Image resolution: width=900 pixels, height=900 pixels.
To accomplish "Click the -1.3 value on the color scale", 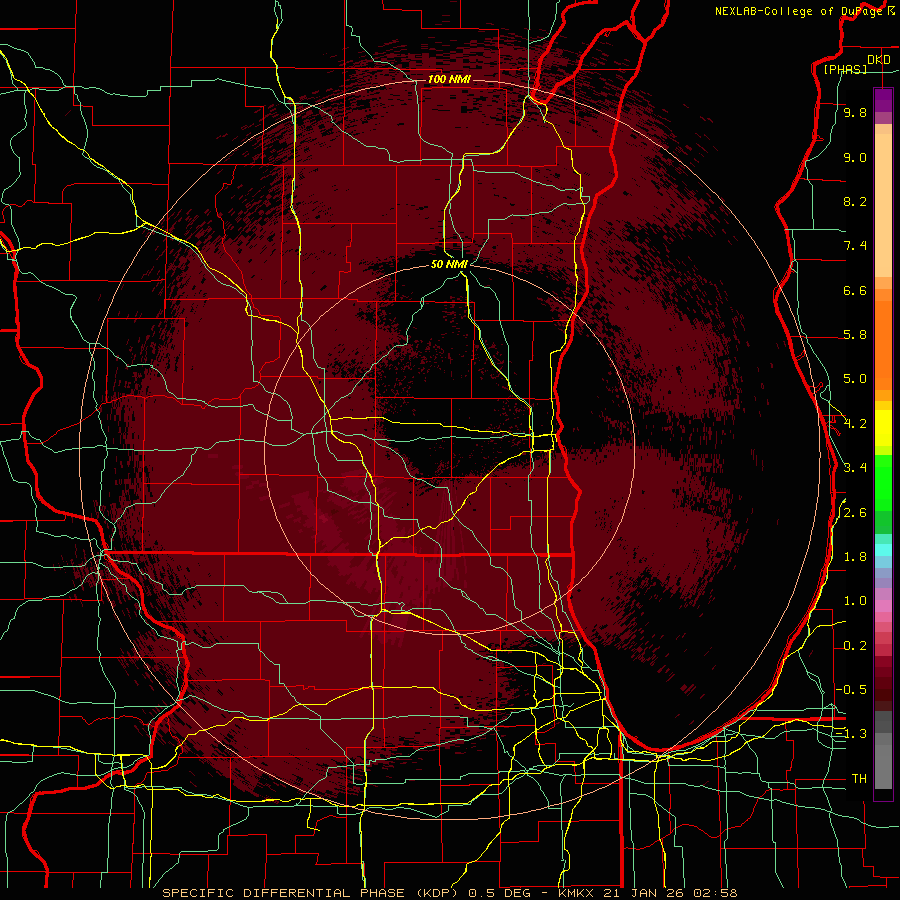I will coord(851,734).
